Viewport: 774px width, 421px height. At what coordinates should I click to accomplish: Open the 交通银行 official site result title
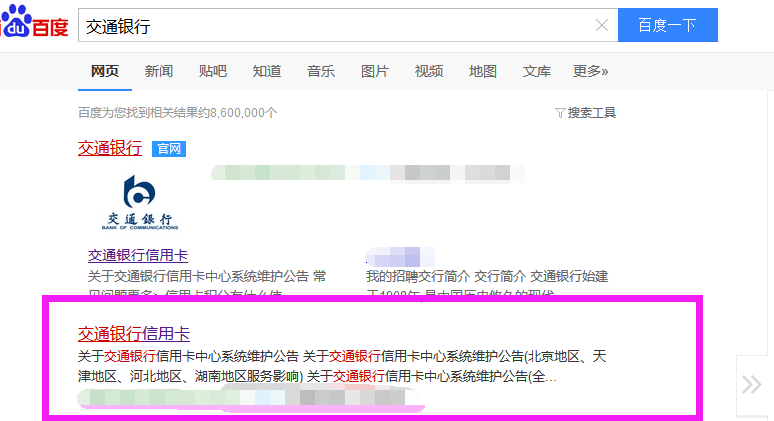point(110,148)
